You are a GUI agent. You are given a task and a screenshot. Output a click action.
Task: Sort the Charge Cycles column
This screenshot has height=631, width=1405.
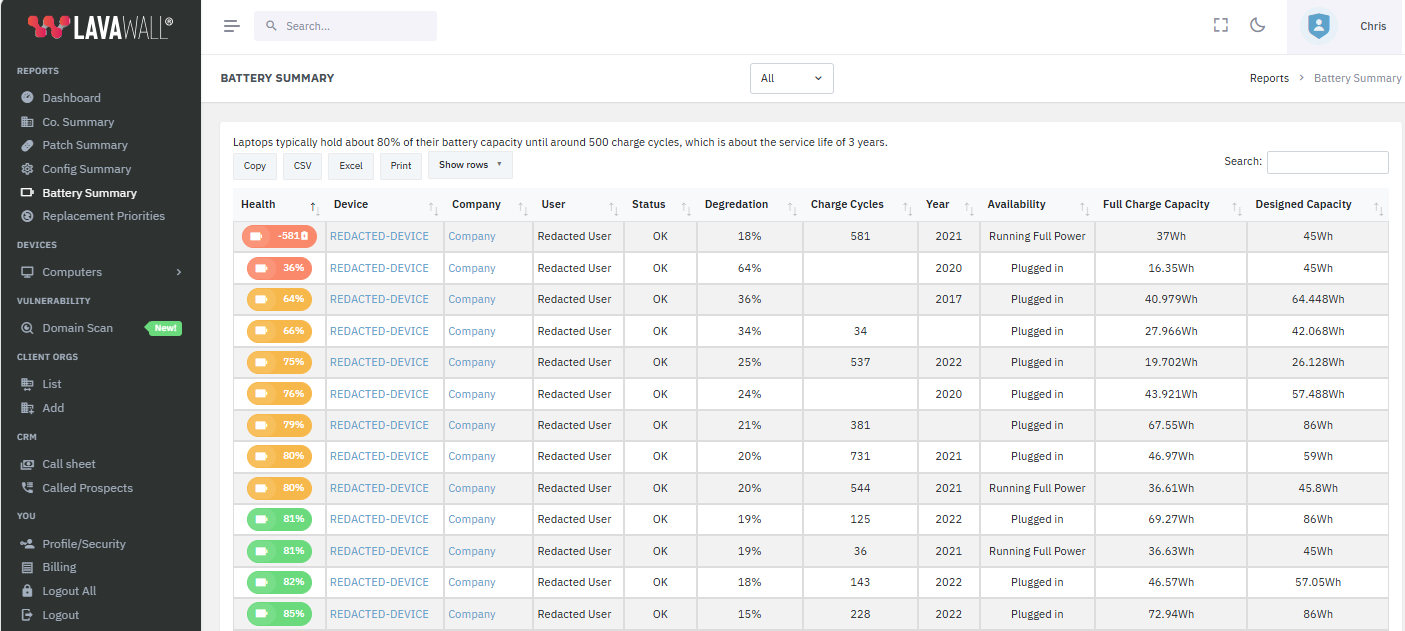tap(846, 204)
